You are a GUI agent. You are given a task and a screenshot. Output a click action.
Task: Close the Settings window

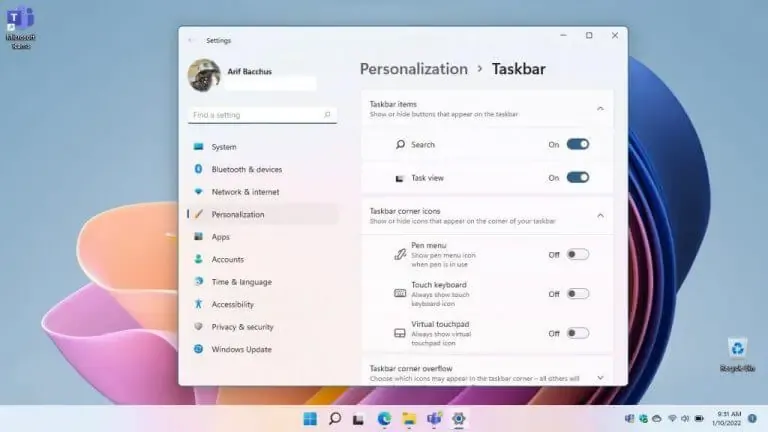(615, 36)
